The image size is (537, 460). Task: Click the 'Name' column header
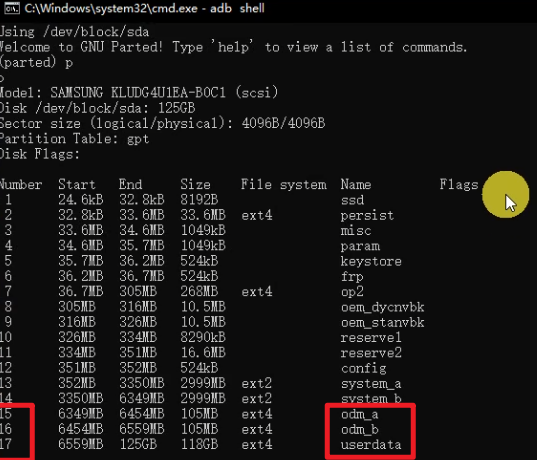356,185
